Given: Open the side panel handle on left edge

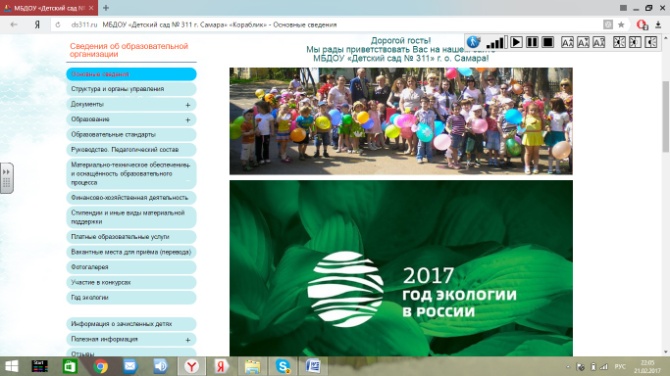Looking at the screenshot, I should click(6, 178).
